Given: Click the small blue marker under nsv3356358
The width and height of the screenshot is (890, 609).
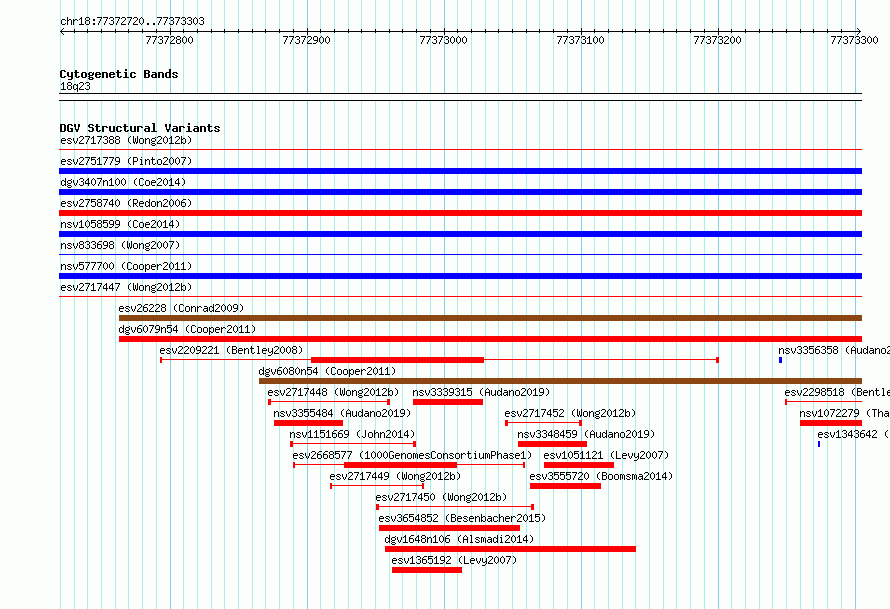Looking at the screenshot, I should (x=780, y=360).
